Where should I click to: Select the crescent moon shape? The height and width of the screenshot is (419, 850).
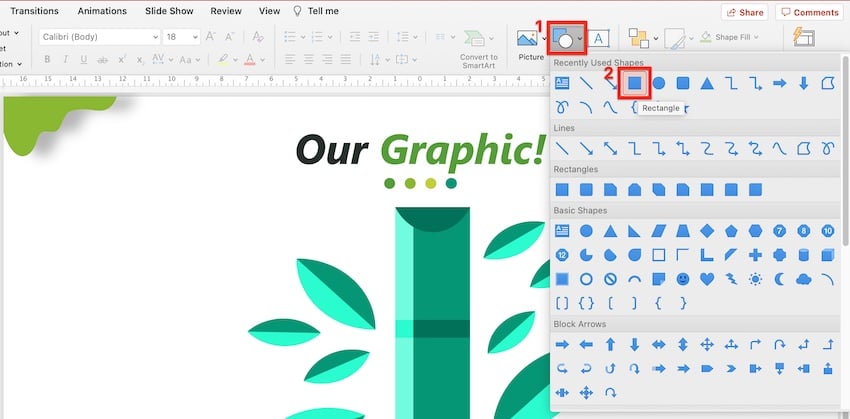point(779,278)
